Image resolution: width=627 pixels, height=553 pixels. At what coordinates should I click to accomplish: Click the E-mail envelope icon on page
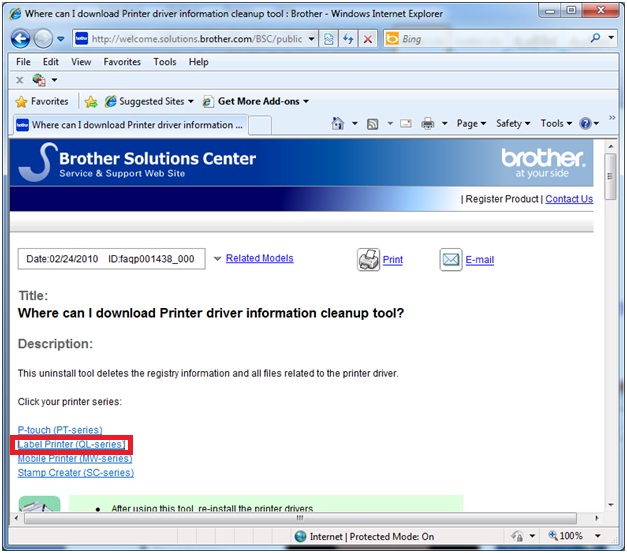coord(451,259)
